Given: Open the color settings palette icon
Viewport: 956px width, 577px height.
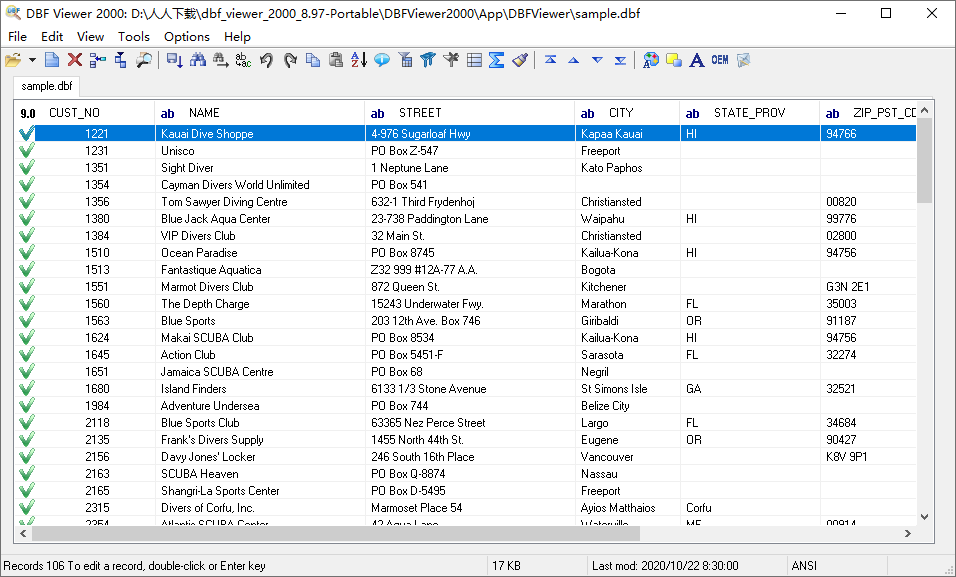Looking at the screenshot, I should coord(651,60).
